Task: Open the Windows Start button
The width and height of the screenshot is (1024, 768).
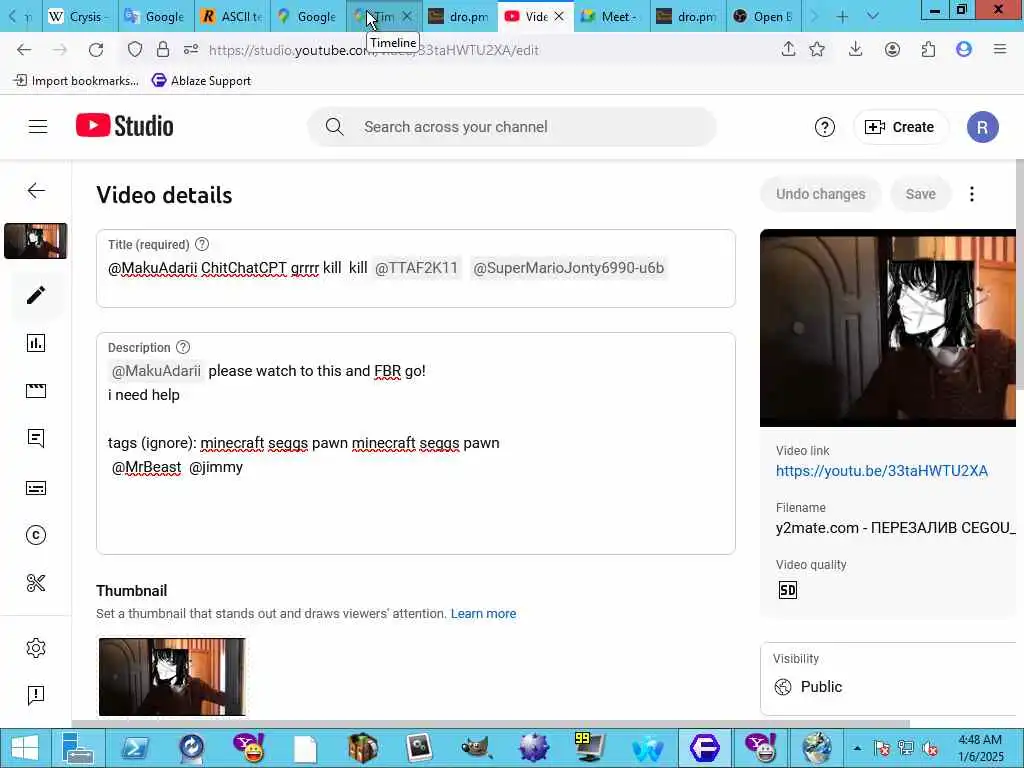Action: [25, 748]
